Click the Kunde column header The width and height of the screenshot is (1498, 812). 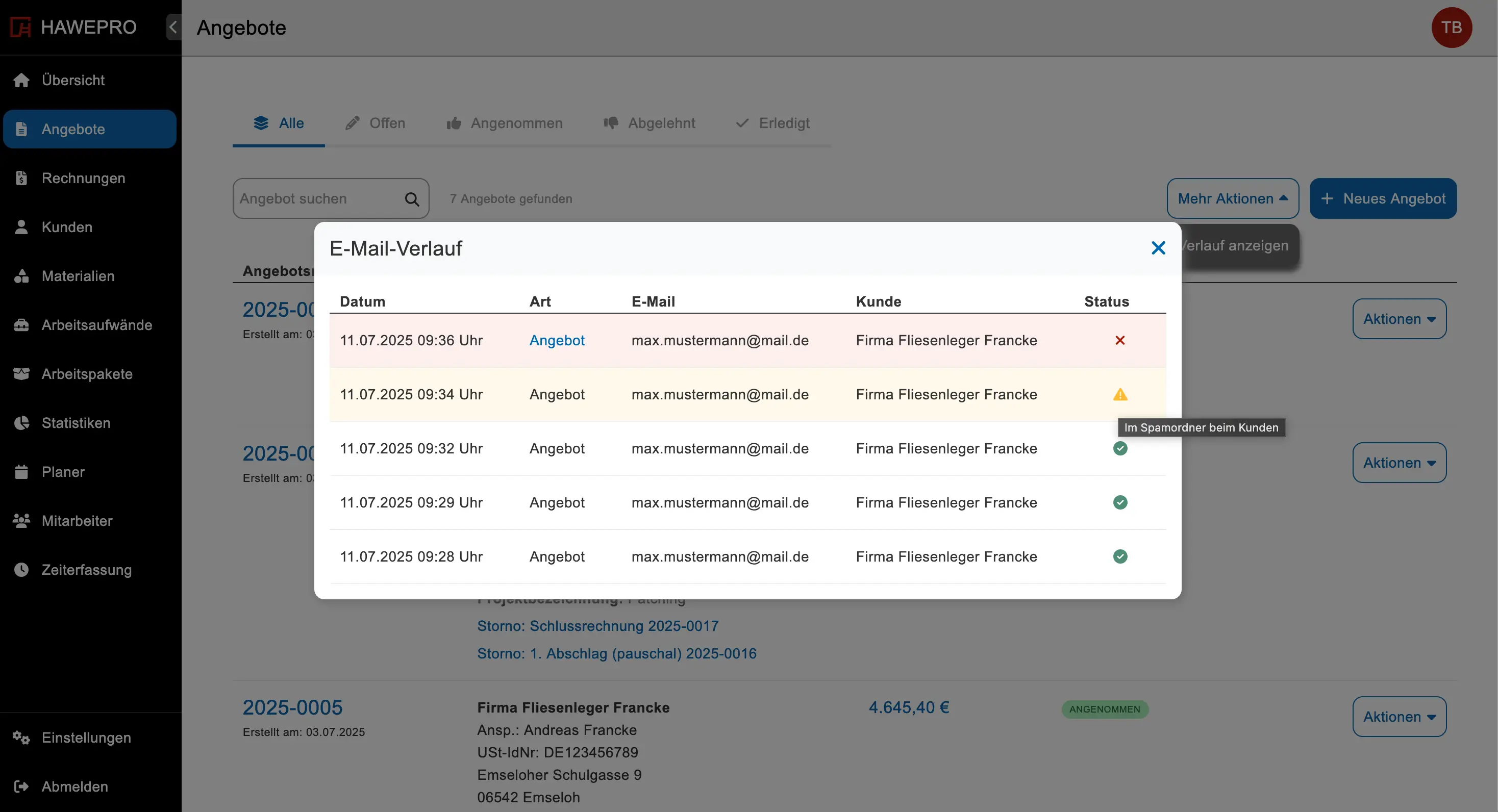[x=878, y=301]
